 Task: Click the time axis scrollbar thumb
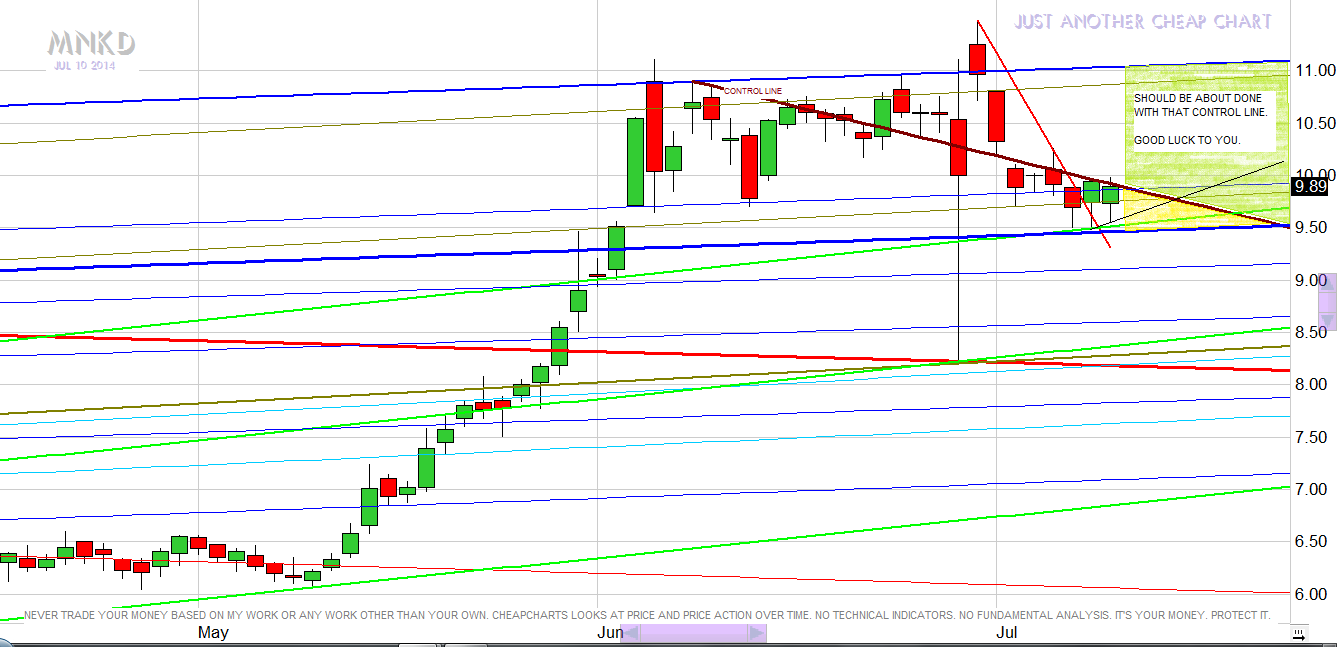(693, 633)
